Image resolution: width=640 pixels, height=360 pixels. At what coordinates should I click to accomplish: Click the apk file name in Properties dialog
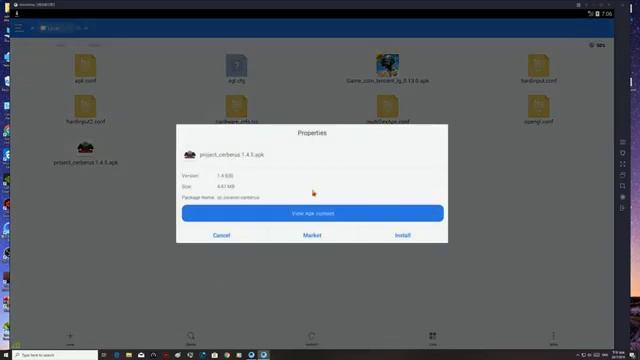point(232,155)
